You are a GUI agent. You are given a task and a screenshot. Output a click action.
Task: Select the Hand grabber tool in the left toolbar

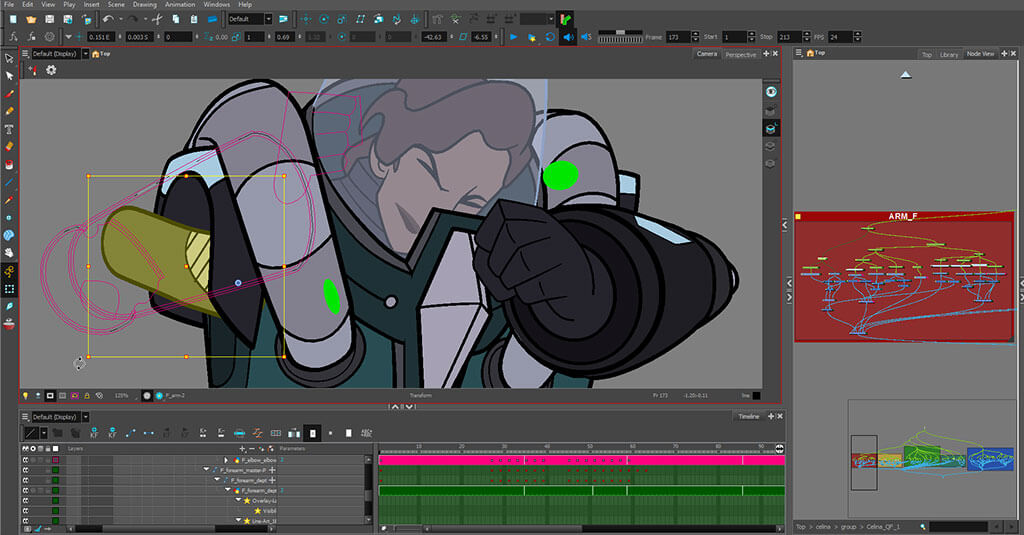(x=9, y=253)
